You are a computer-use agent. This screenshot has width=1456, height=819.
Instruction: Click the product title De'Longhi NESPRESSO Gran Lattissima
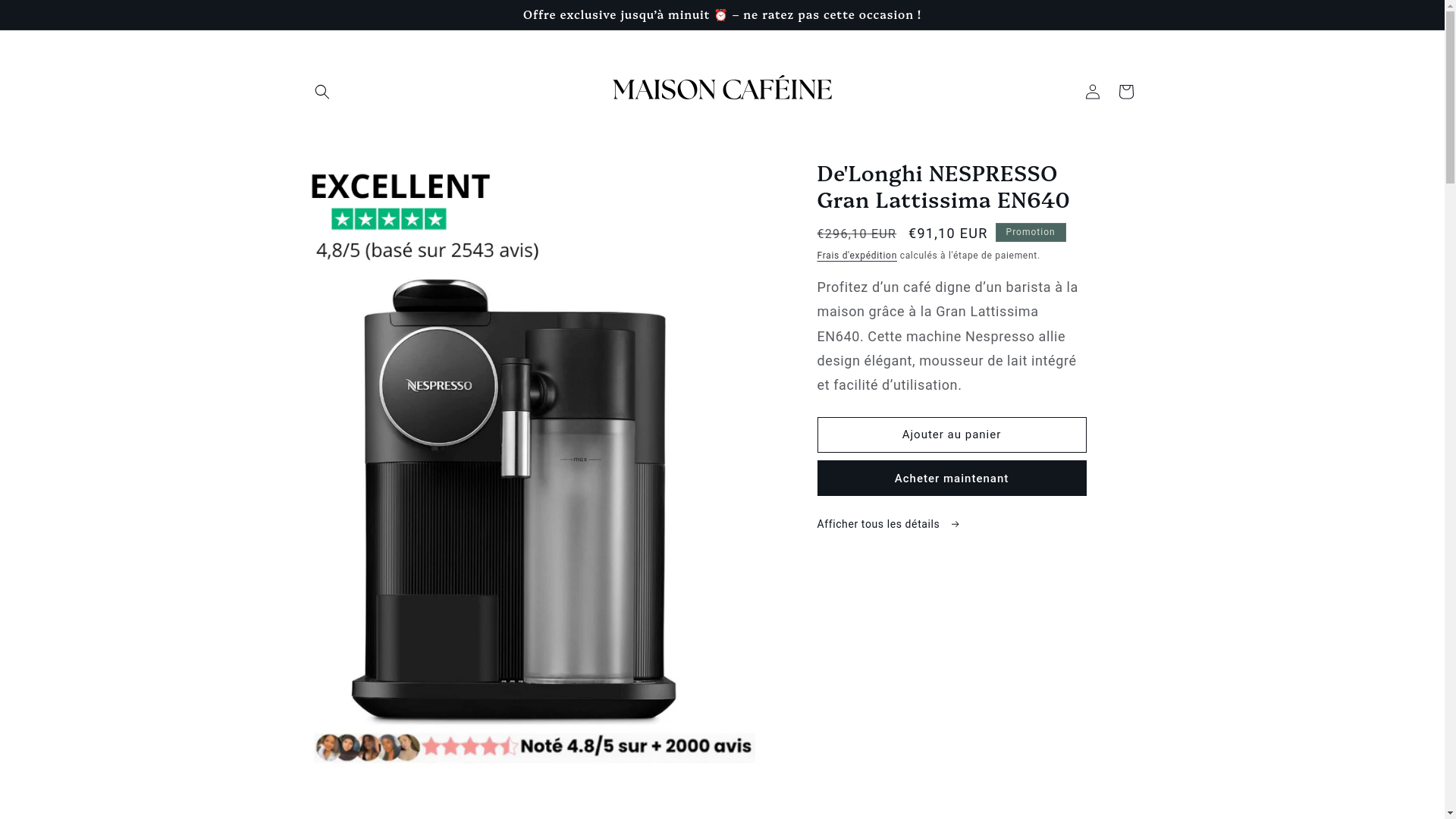pyautogui.click(x=943, y=187)
